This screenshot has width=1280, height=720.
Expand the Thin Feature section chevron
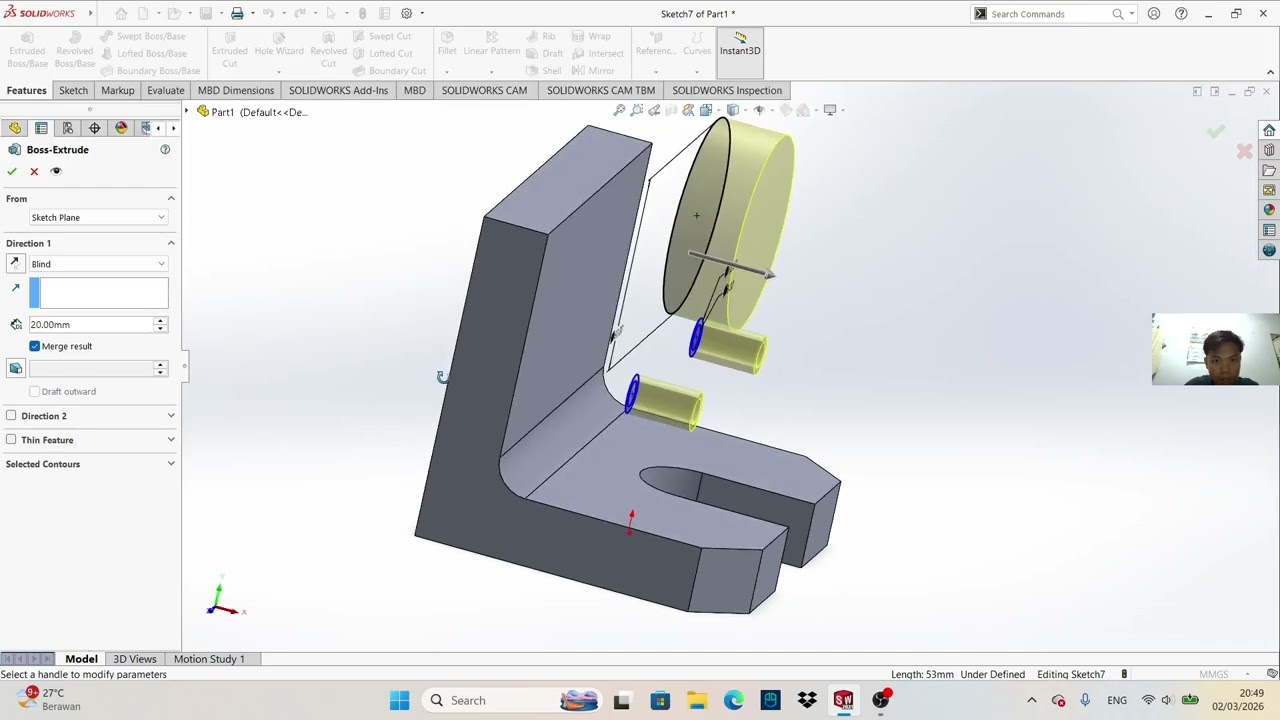click(171, 440)
